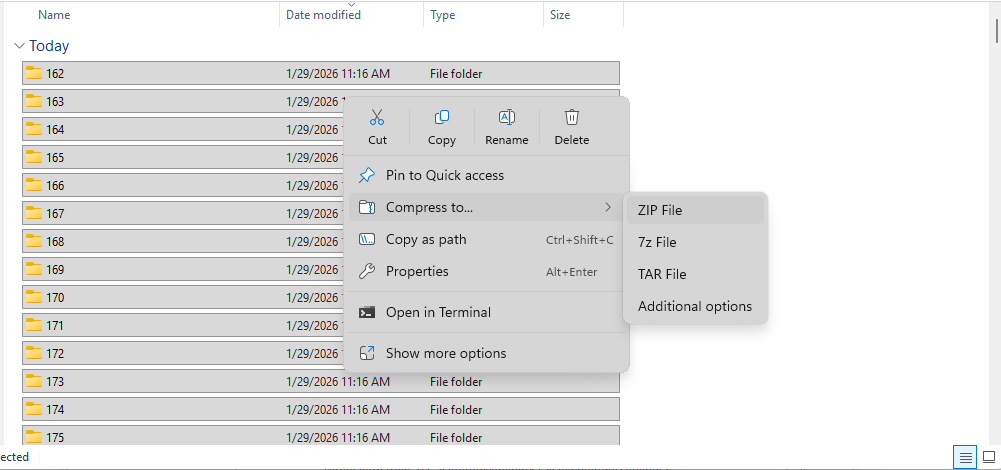Switch to large thumbnails view
1001x470 pixels.
coord(989,457)
